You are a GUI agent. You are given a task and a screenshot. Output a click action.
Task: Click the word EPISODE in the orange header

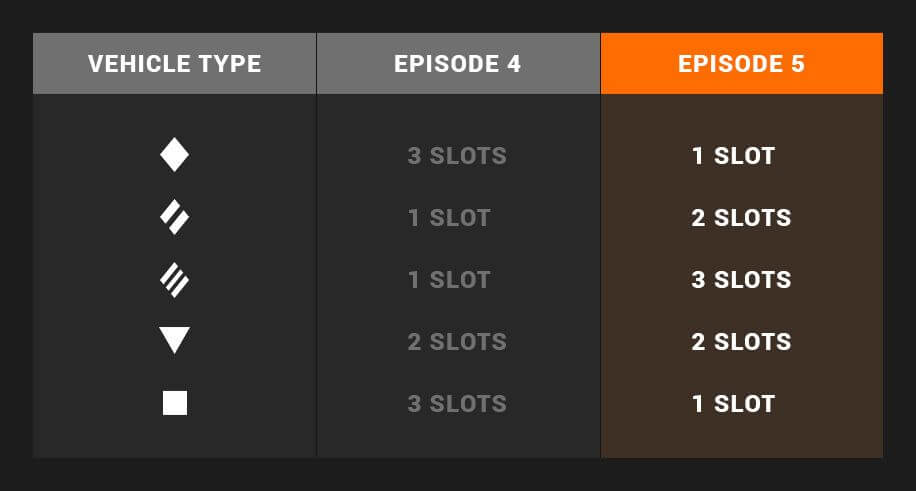[729, 64]
